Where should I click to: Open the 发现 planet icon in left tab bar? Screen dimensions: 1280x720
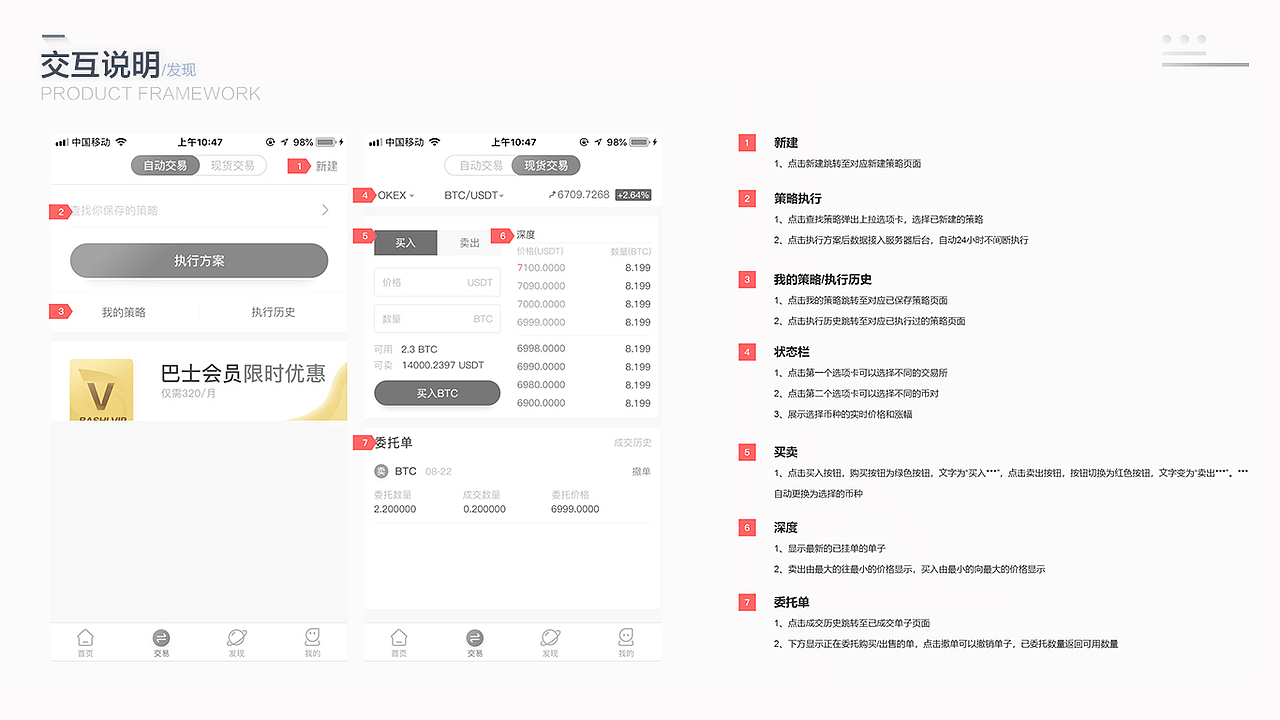236,637
